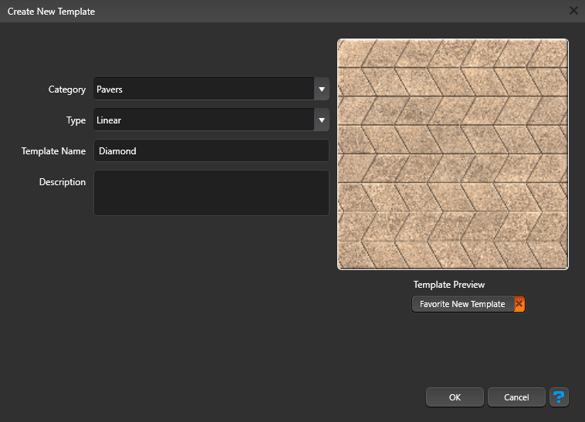Focus the empty Description text area
Viewport: 585px width, 422px height.
tap(211, 193)
